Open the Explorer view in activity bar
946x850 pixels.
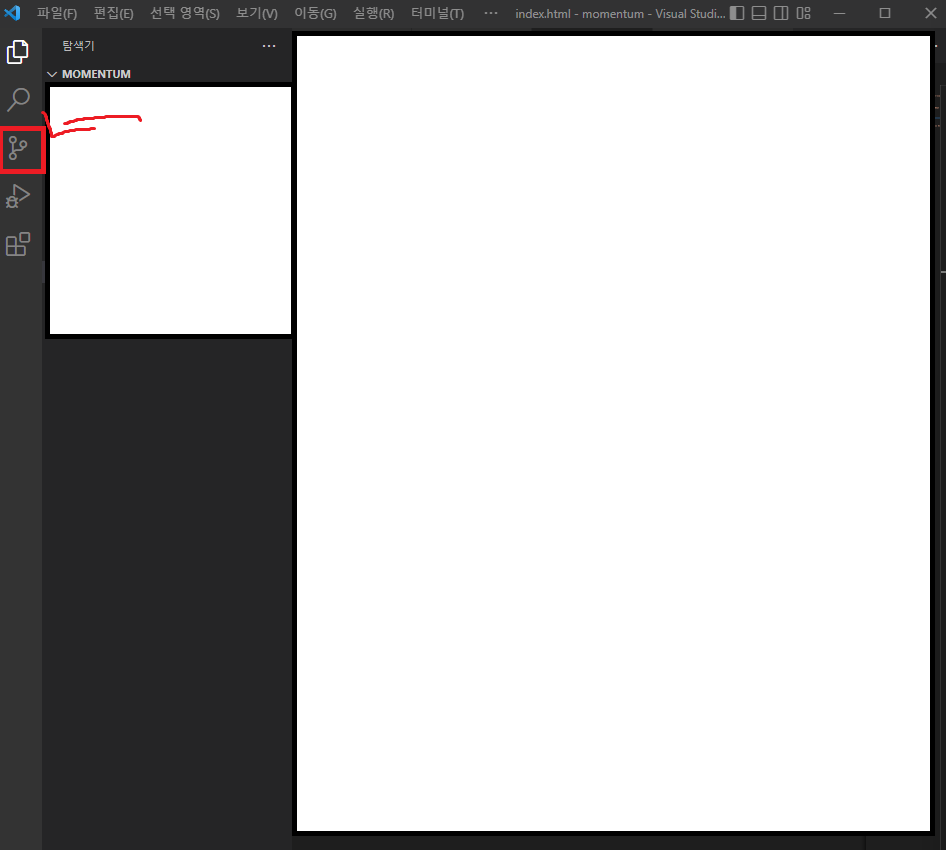coord(17,52)
